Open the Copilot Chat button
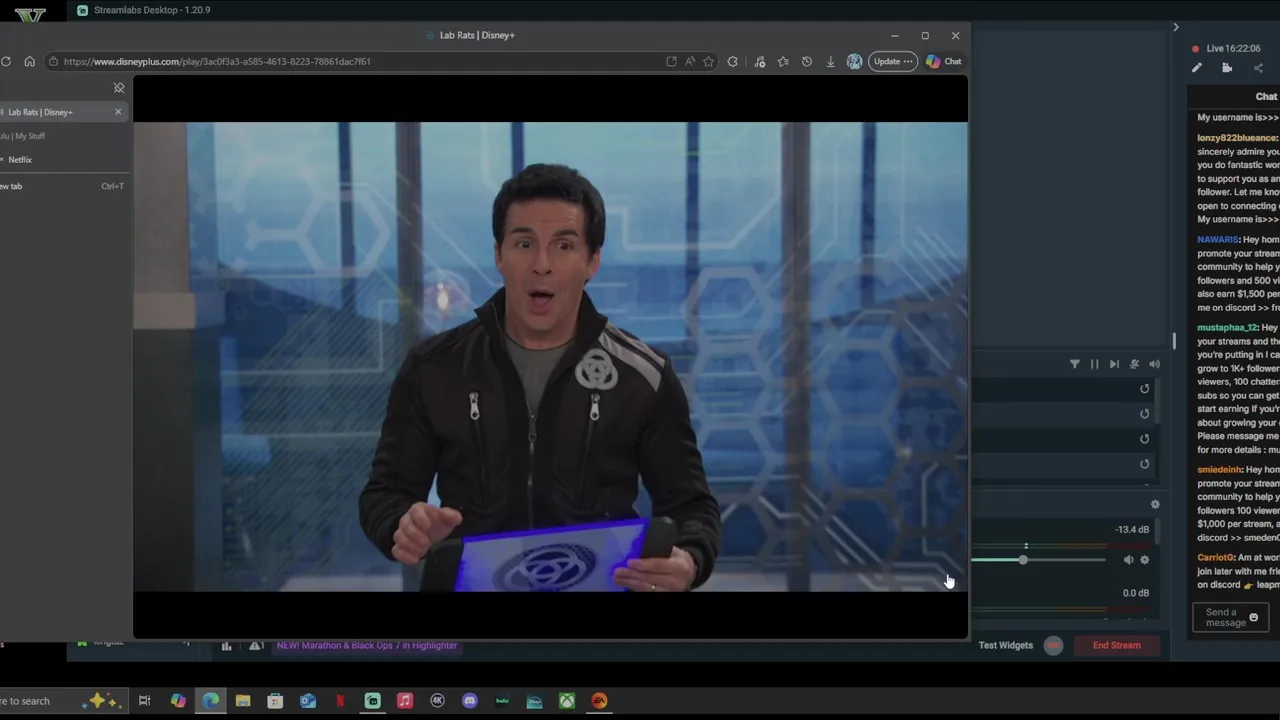The width and height of the screenshot is (1280, 720). [x=943, y=61]
